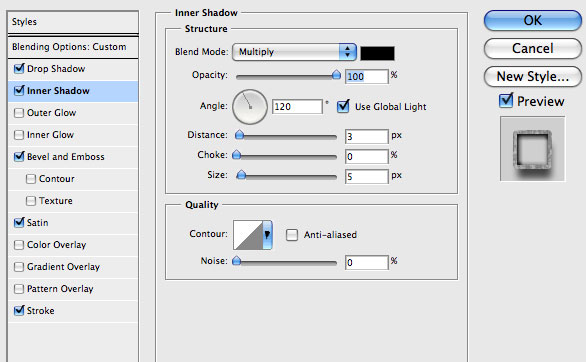Toggle the Stroke checkbox

19,310
